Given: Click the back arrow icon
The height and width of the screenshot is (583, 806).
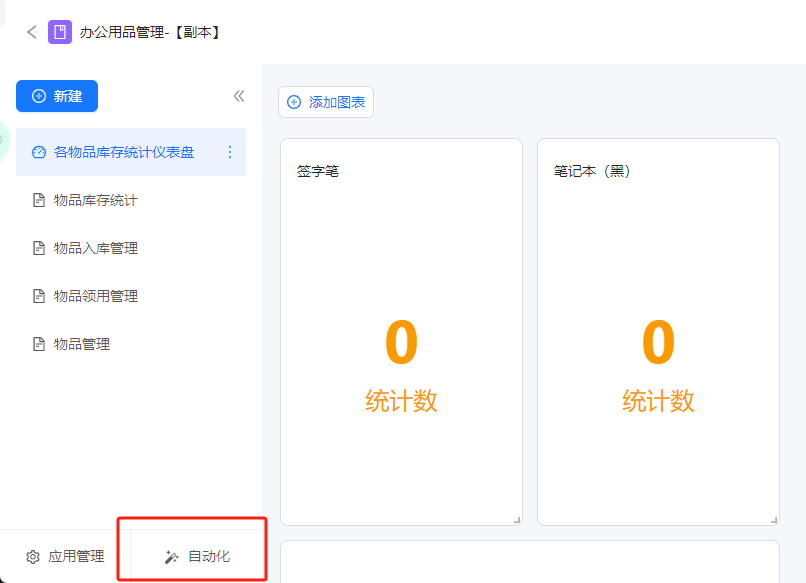Looking at the screenshot, I should (x=32, y=32).
